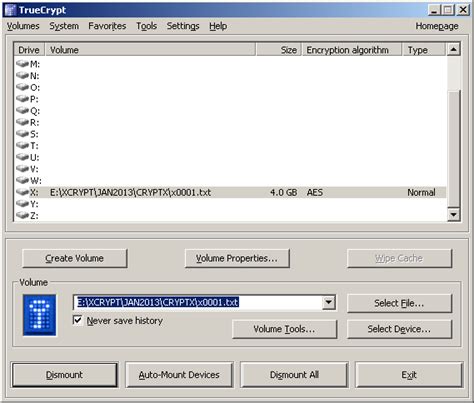This screenshot has height=403, width=474.
Task: Click the drive icon for M:
Action: click(22, 63)
